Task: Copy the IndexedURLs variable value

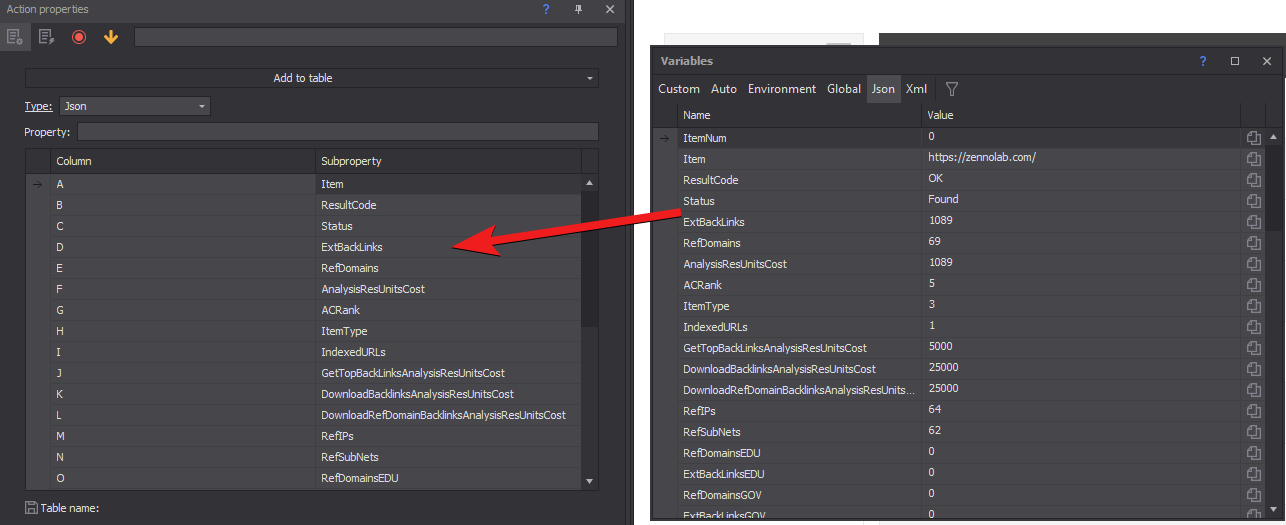Action: click(x=1253, y=327)
